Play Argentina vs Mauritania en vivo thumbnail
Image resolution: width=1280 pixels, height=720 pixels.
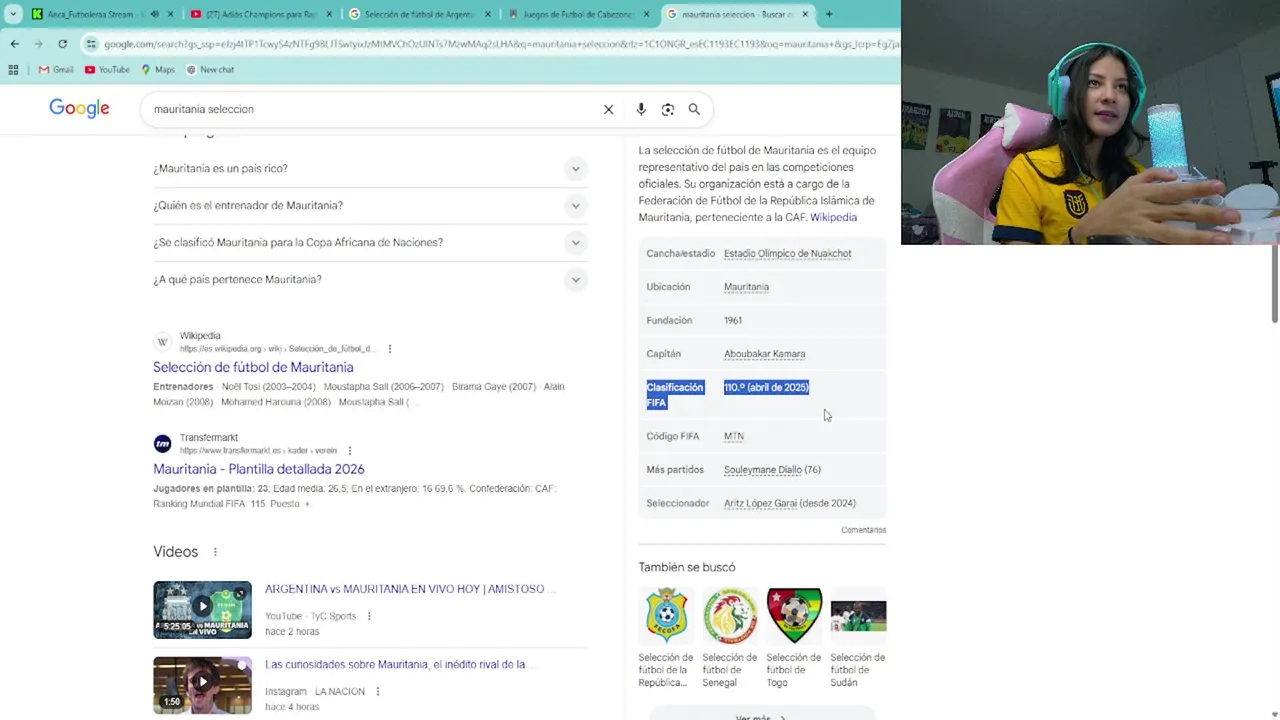pos(202,609)
